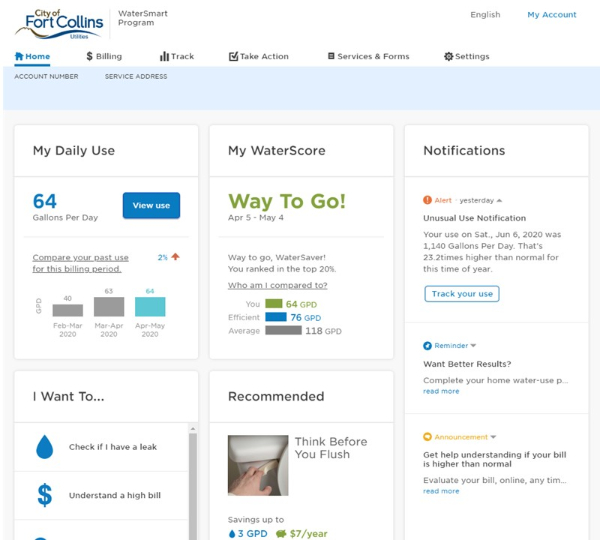Open the Take Action tab

258,57
